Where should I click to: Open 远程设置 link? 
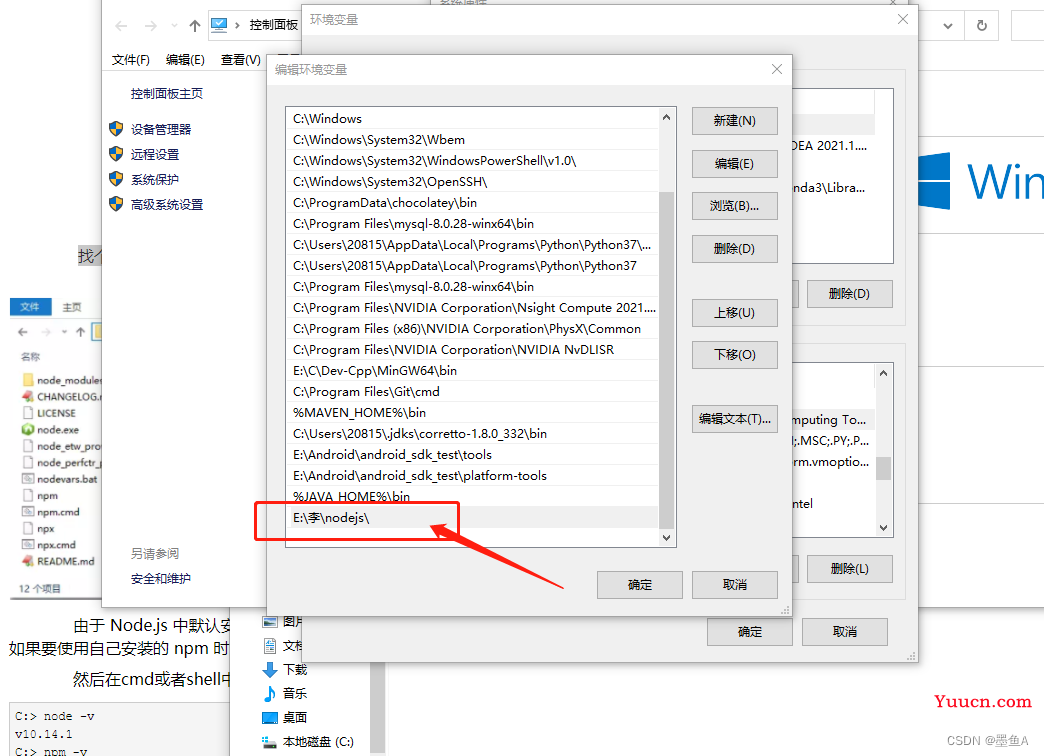coord(154,155)
